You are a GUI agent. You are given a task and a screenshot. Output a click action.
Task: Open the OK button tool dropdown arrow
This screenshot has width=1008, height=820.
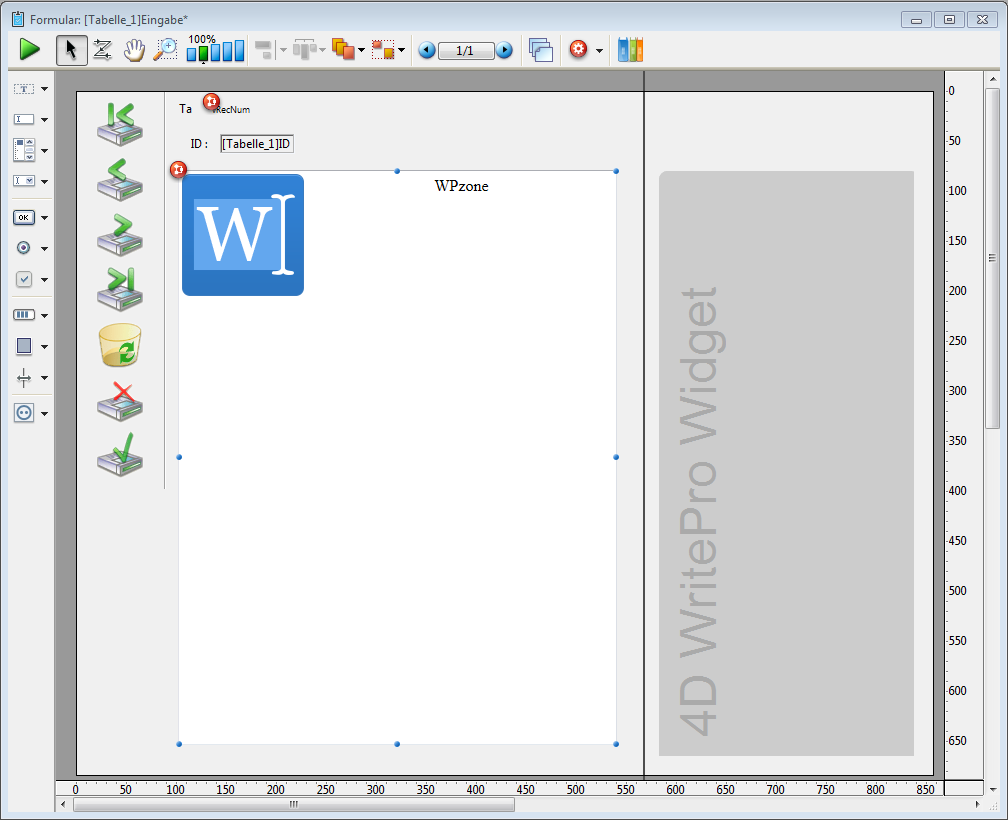44,218
